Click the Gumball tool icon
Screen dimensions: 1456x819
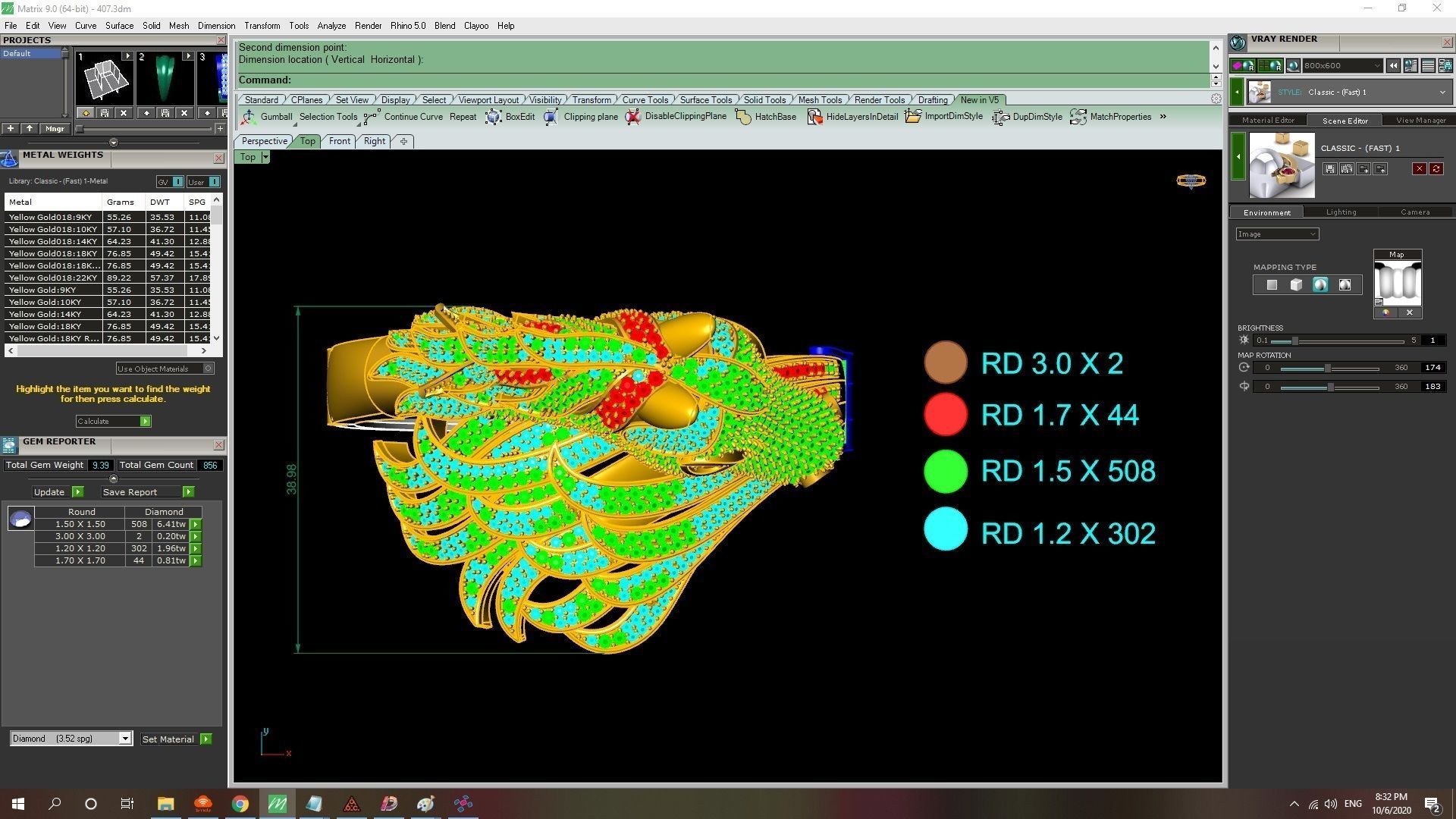tap(249, 117)
